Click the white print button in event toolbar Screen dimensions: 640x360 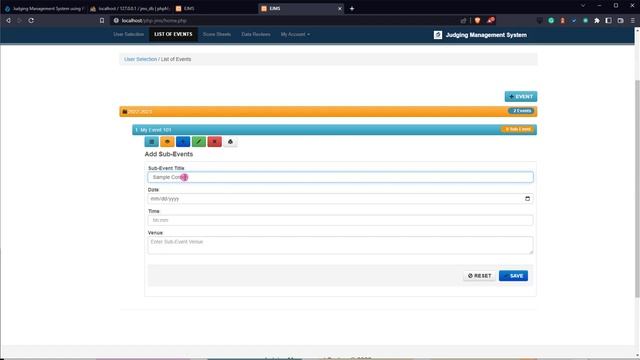click(x=230, y=142)
